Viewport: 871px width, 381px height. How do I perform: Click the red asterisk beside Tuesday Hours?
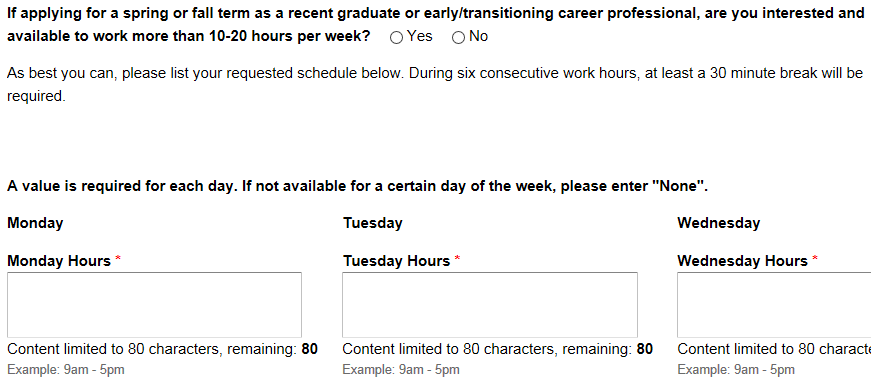(457, 259)
